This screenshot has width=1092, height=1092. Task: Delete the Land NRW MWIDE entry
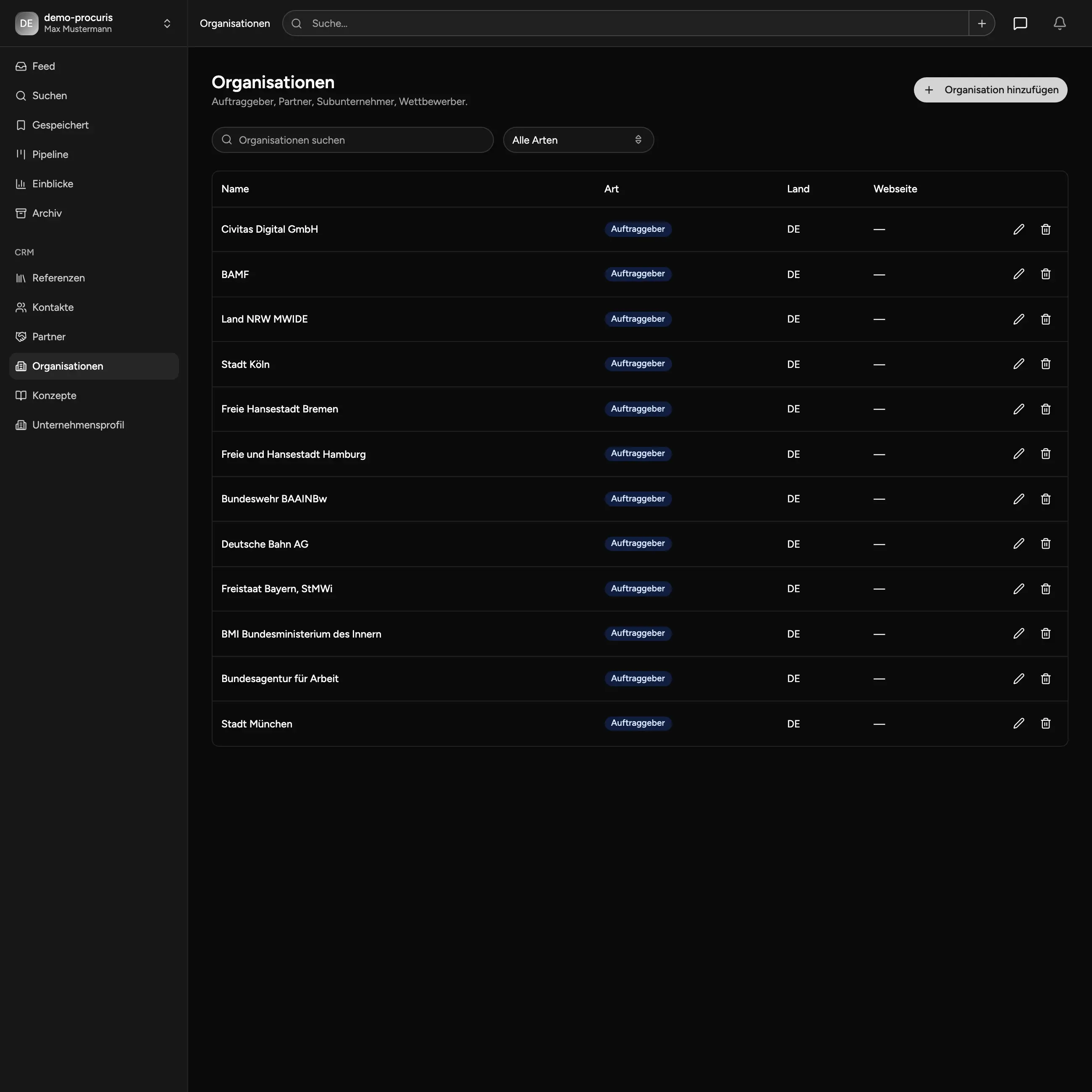pyautogui.click(x=1046, y=319)
